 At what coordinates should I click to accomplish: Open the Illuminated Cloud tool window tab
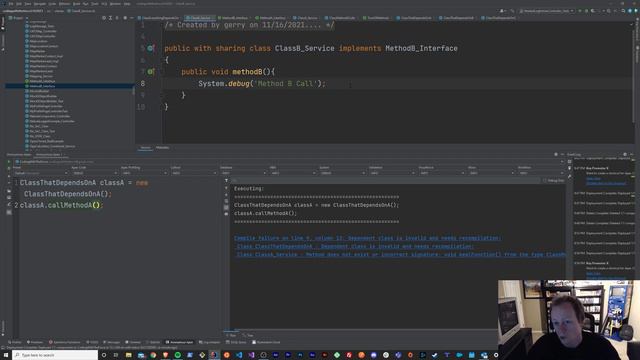(266, 342)
